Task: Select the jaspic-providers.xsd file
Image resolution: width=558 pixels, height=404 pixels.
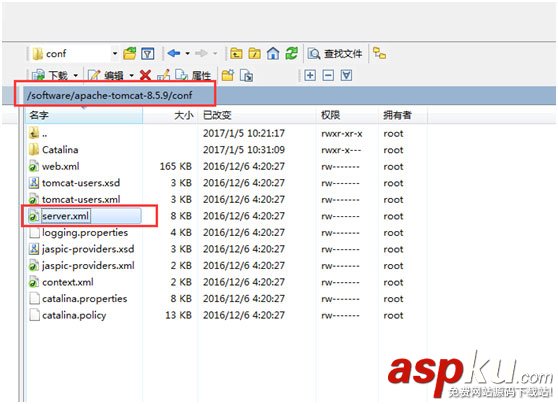Action: point(88,249)
